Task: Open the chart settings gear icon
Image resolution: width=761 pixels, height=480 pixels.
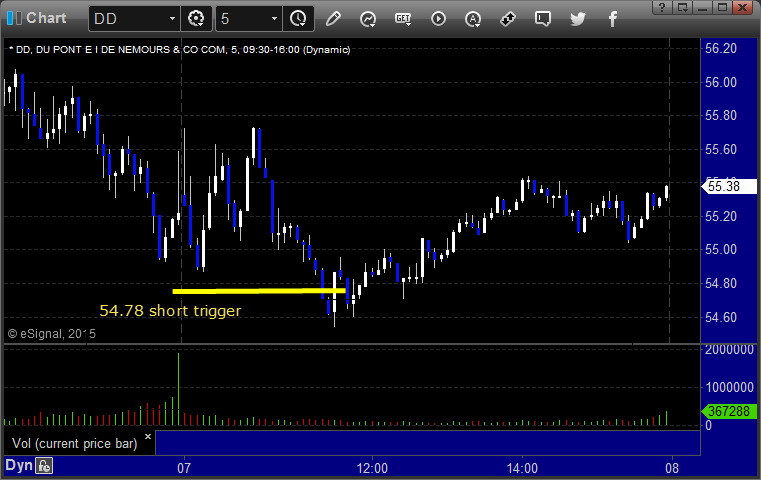Action: point(196,19)
